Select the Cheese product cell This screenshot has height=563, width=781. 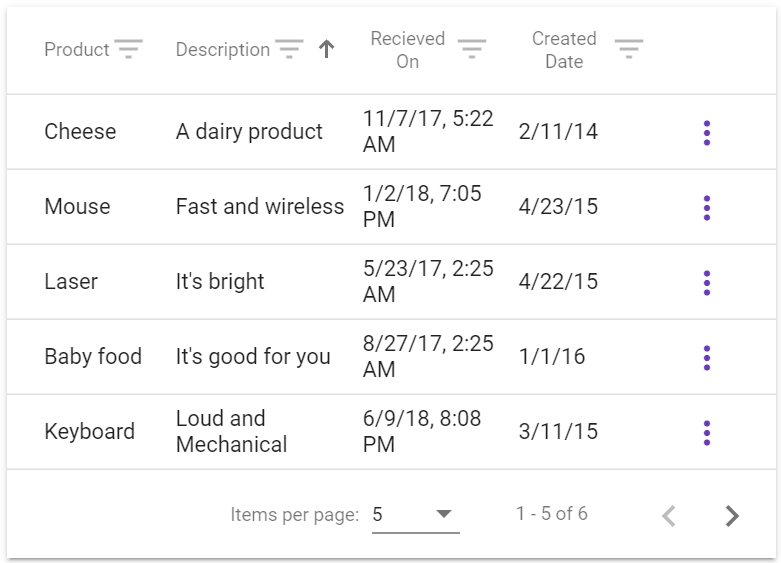click(x=80, y=132)
